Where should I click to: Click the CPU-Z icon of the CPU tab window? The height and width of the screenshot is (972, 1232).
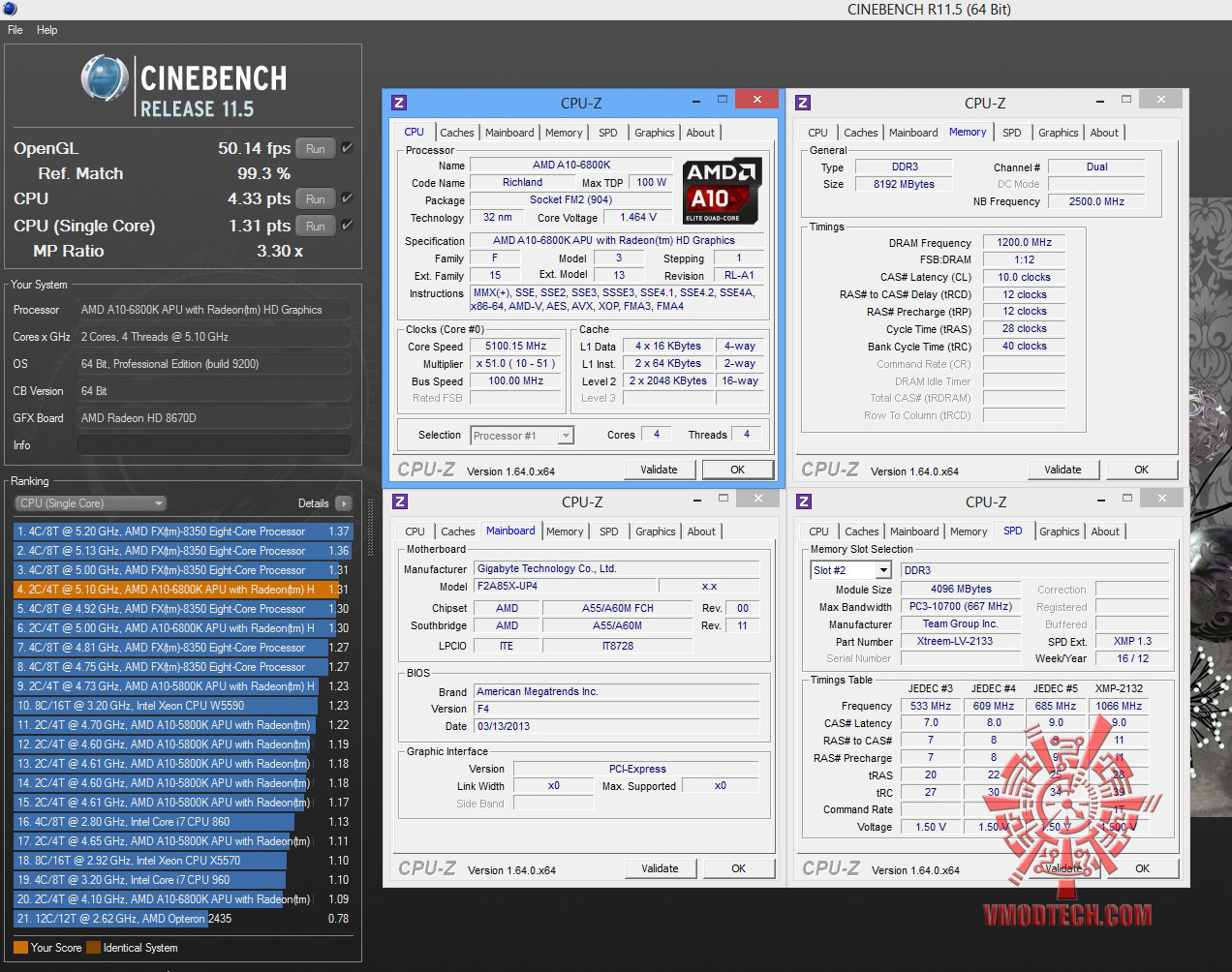[x=399, y=103]
